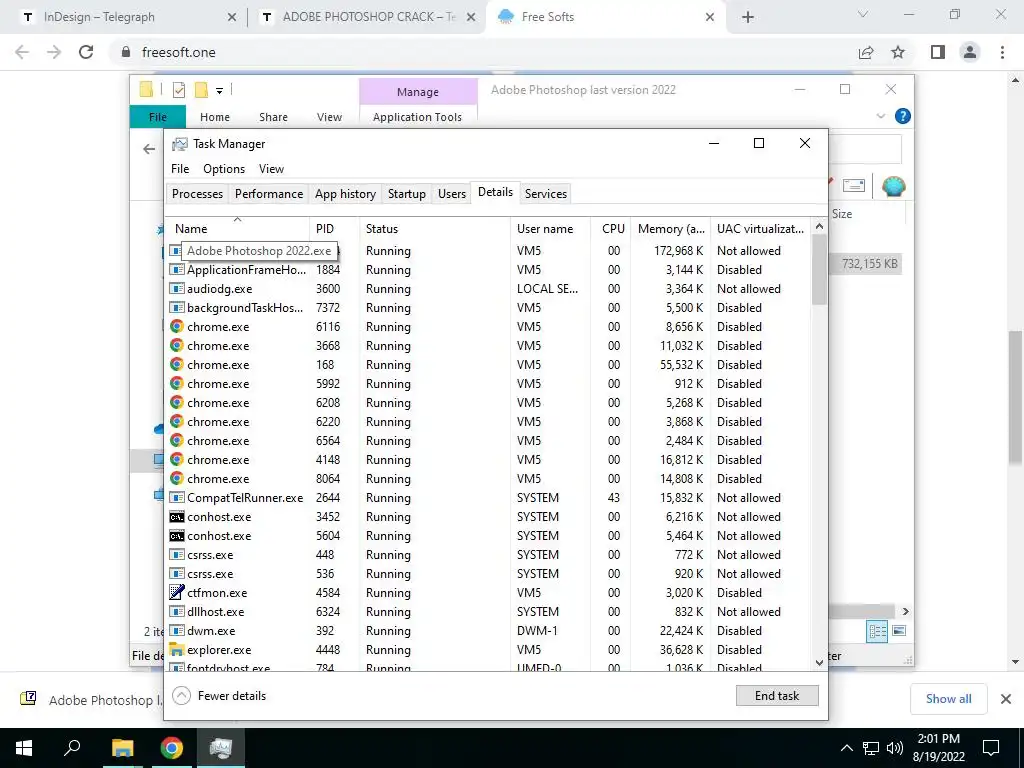The width and height of the screenshot is (1024, 768).
Task: Select the CompatTelRunner.exe process row
Action: point(488,498)
